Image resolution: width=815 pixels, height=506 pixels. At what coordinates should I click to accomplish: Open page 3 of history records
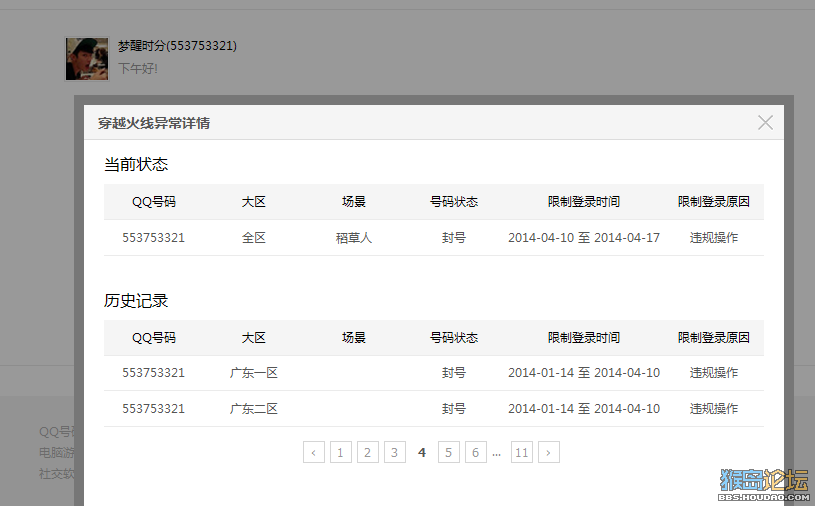pyautogui.click(x=395, y=452)
